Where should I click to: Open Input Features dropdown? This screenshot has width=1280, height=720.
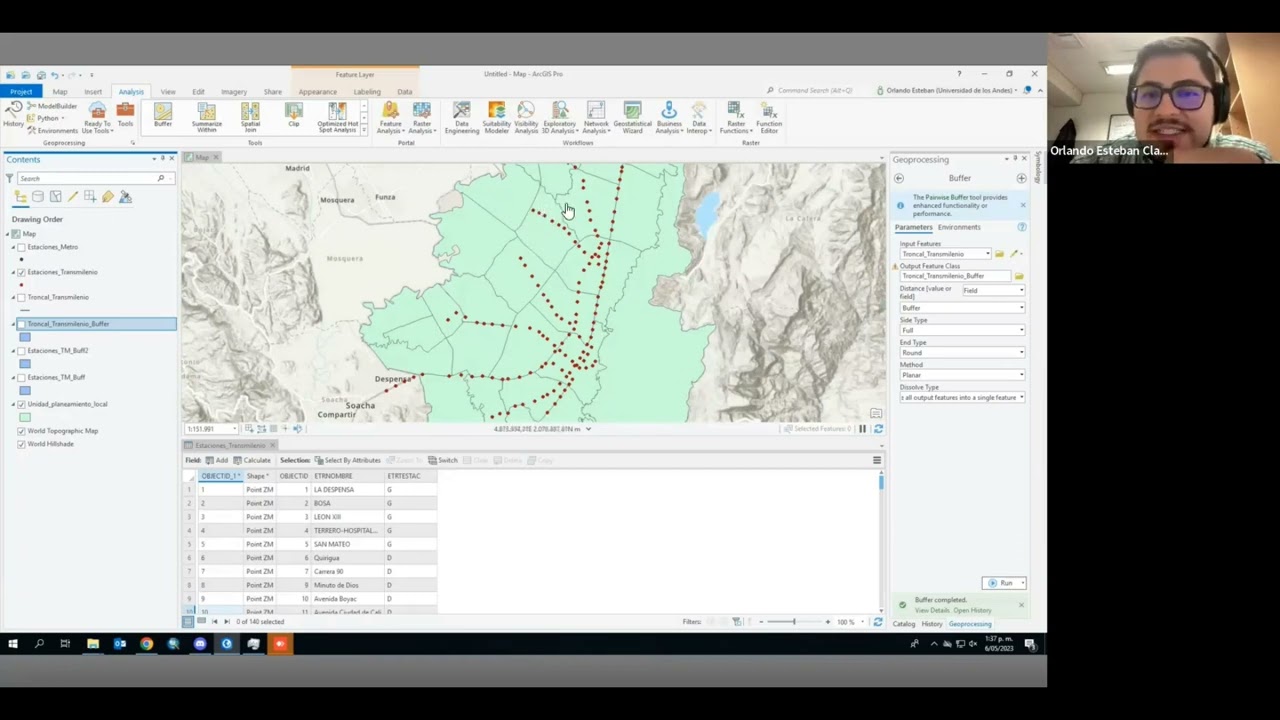(987, 254)
